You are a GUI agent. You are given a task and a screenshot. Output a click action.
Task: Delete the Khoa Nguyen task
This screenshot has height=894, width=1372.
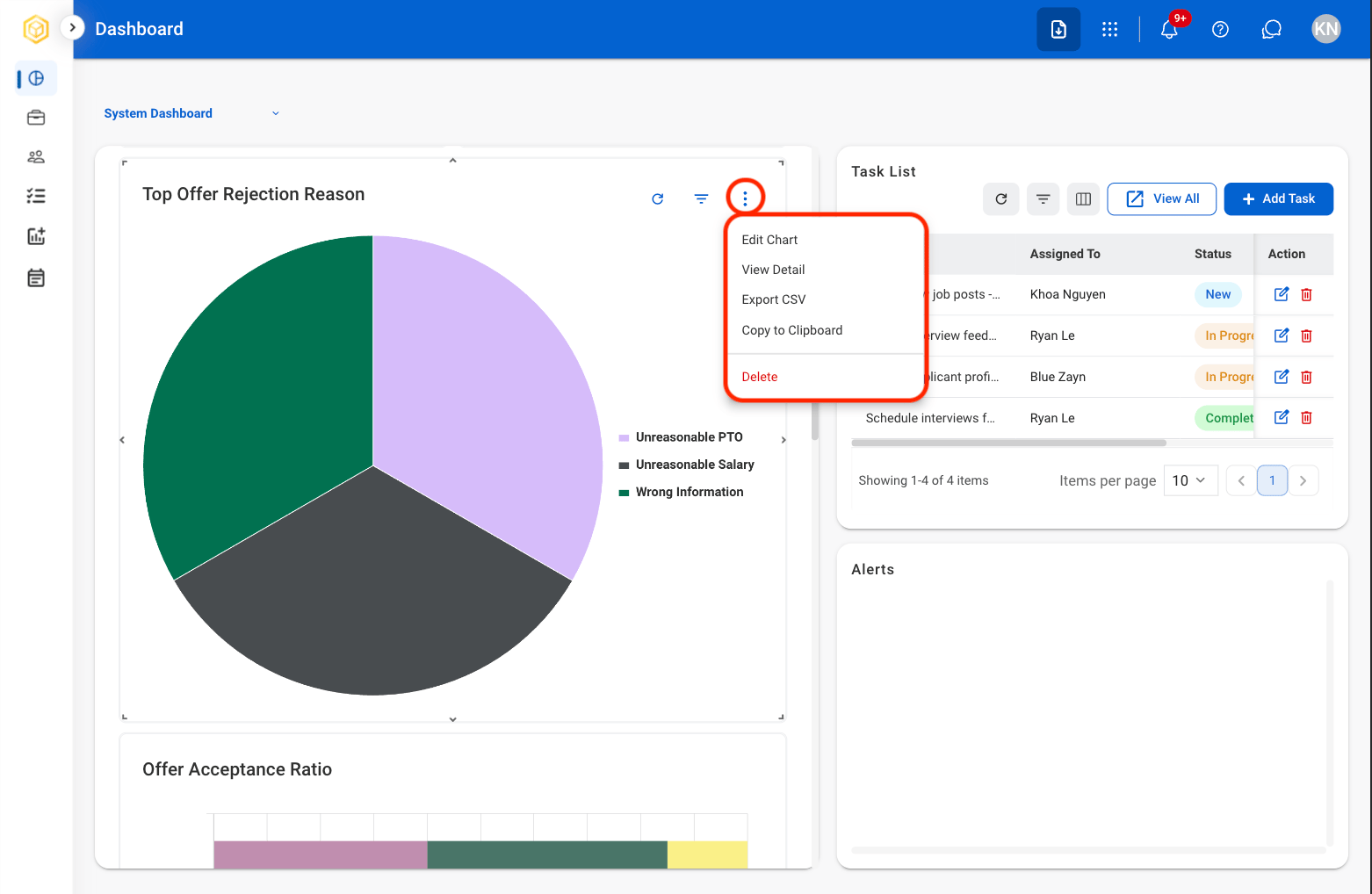[x=1306, y=294]
